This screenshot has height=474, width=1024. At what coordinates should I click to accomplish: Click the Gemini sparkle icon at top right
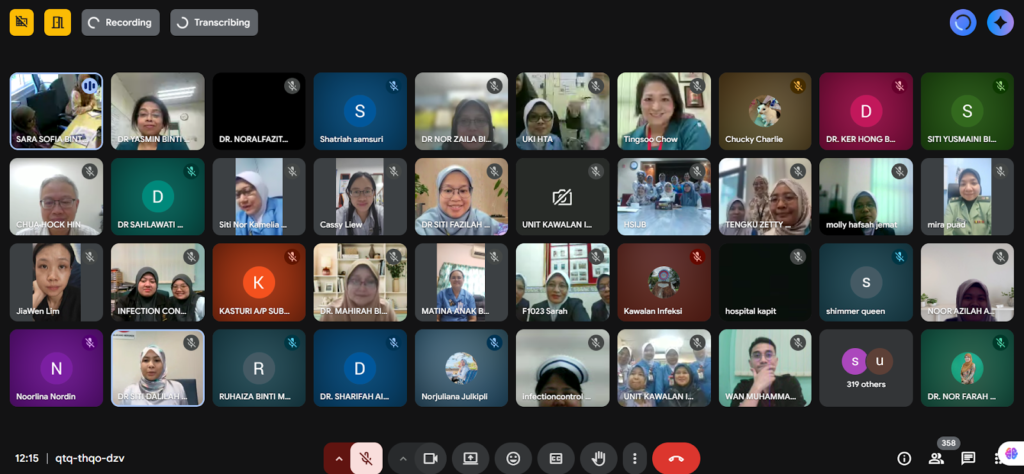pyautogui.click(x=1000, y=22)
